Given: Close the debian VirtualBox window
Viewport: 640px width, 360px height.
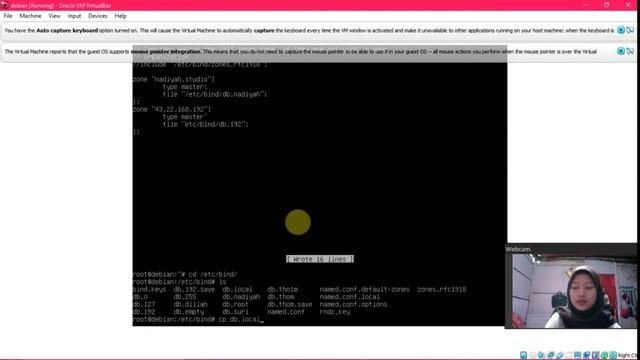Looking at the screenshot, I should (x=628, y=5).
